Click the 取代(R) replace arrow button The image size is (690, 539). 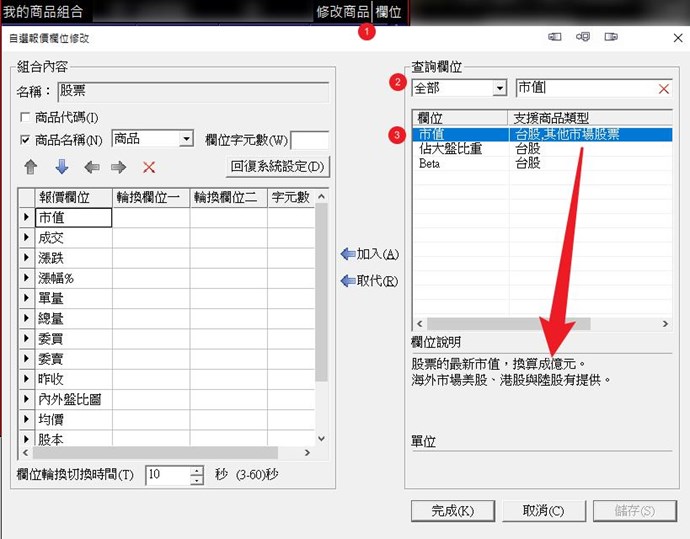[x=369, y=281]
